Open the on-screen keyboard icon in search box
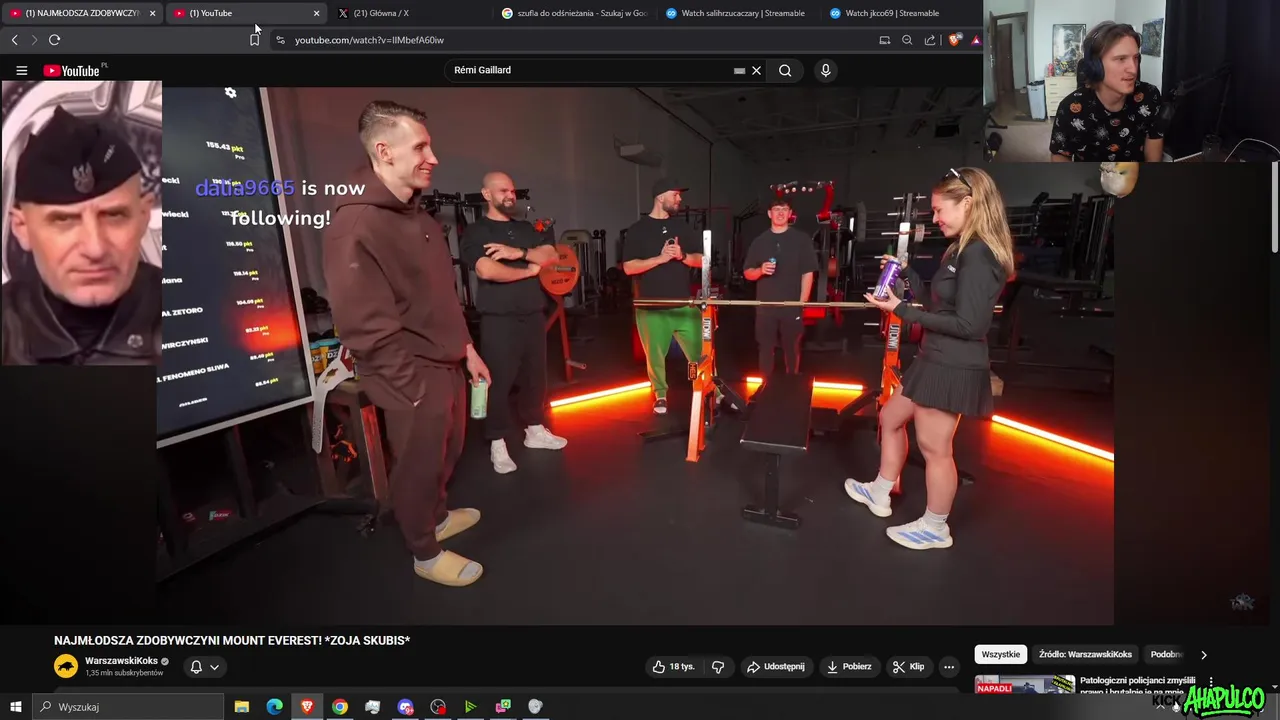1280x720 pixels. pos(739,71)
